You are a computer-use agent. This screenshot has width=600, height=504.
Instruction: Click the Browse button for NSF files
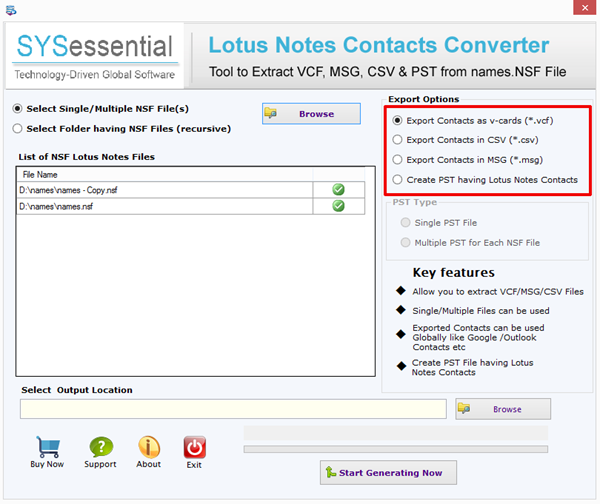click(x=311, y=114)
